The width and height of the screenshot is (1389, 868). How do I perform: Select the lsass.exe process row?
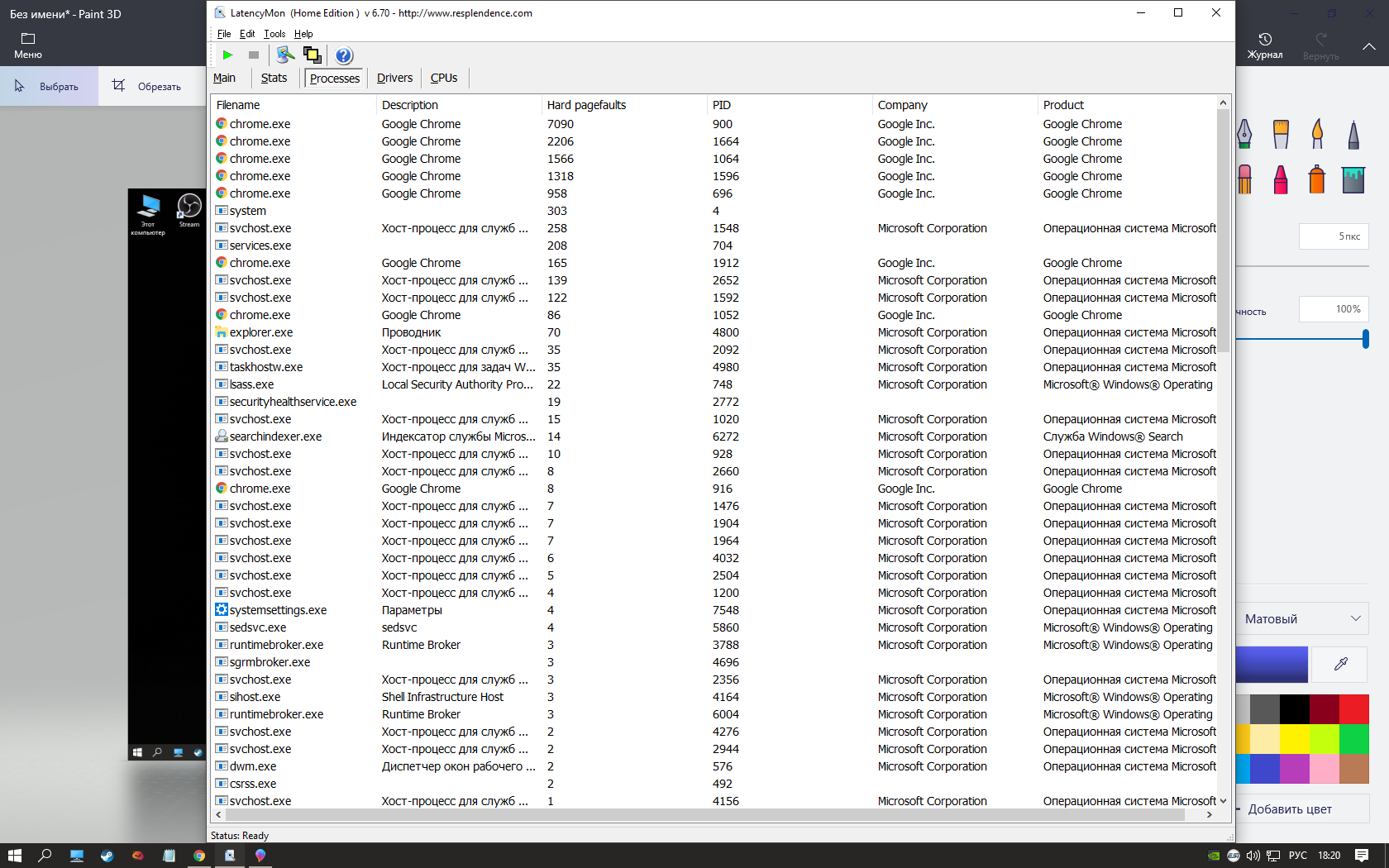click(715, 384)
